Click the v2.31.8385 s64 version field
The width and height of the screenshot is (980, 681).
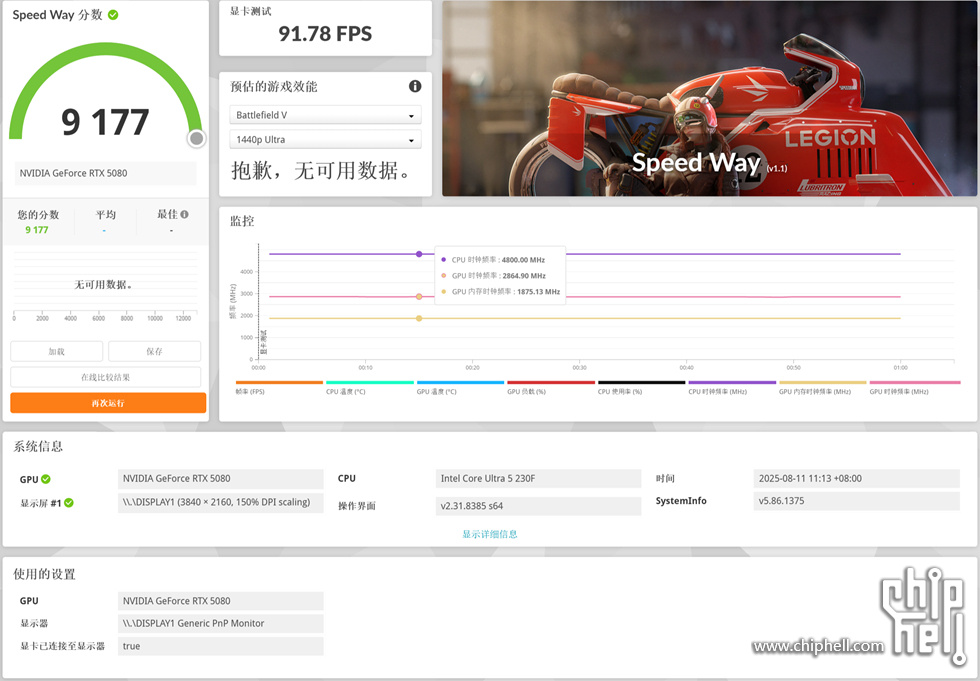(538, 506)
